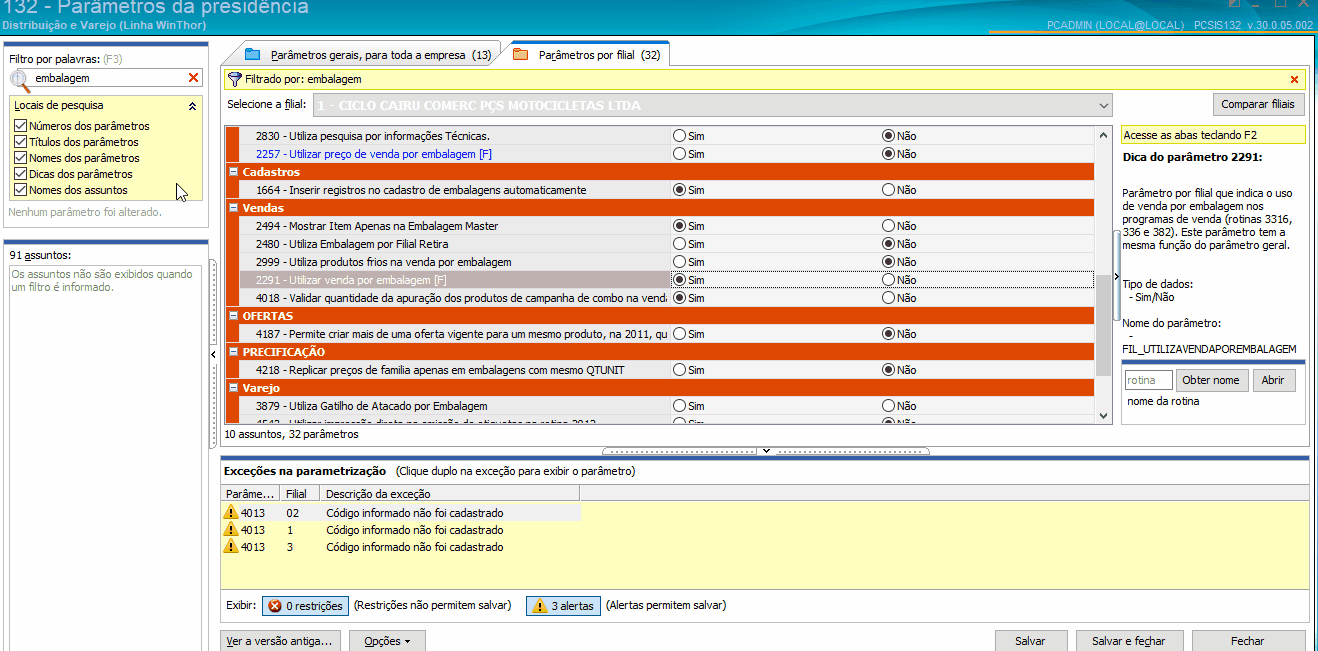This screenshot has height=651, width=1318.
Task: Remove the filter using the red X on the yellow bar
Action: 1294,79
